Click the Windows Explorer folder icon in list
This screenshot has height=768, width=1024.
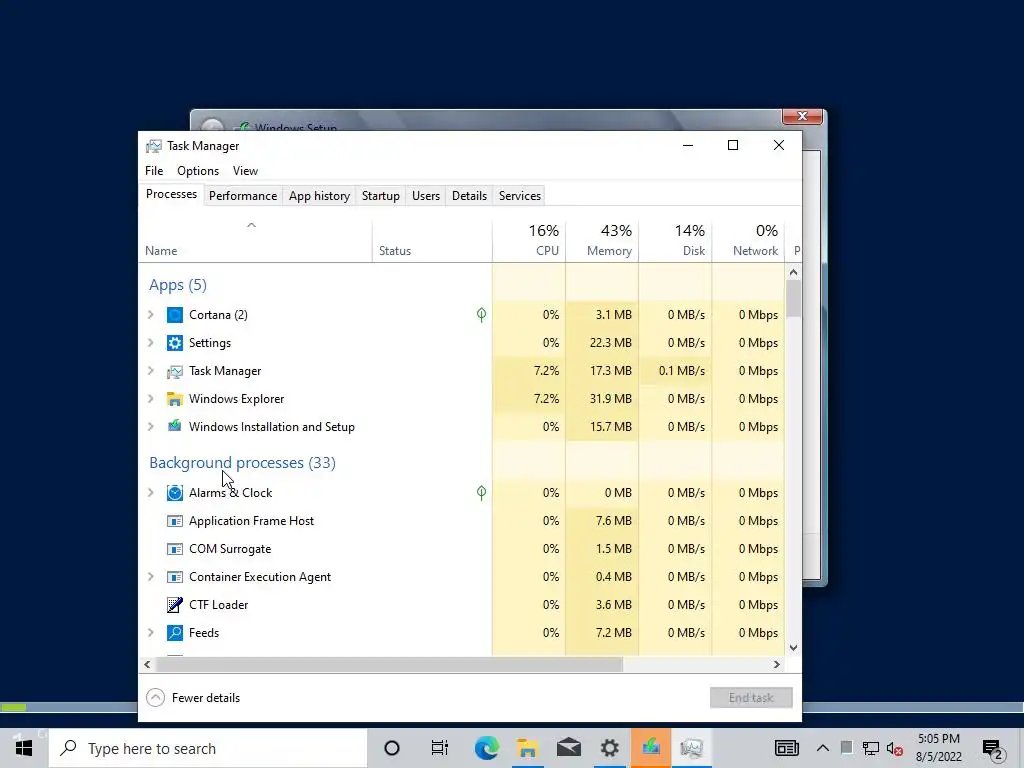coord(174,399)
